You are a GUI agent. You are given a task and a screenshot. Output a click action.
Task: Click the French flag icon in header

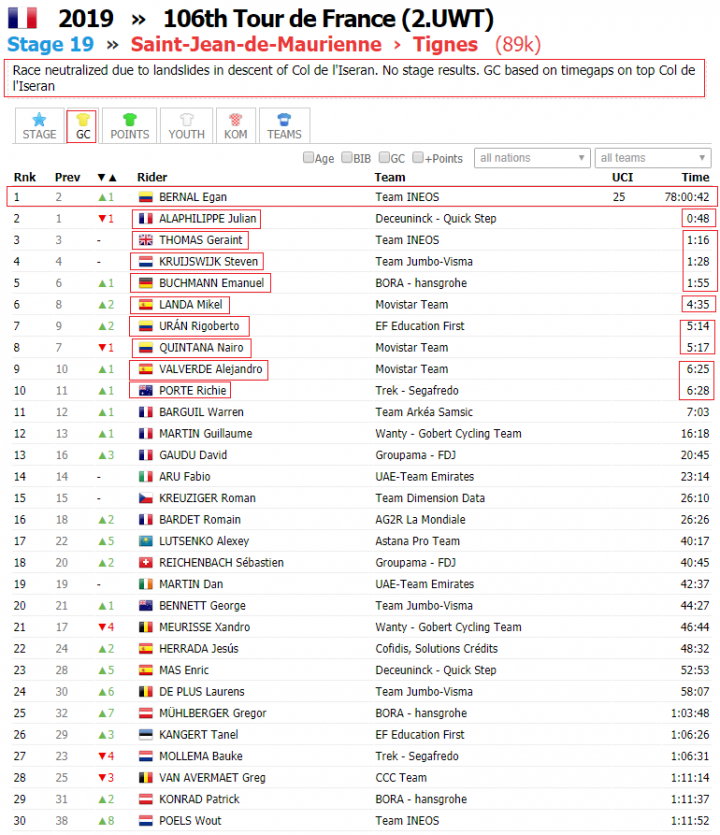click(x=22, y=18)
